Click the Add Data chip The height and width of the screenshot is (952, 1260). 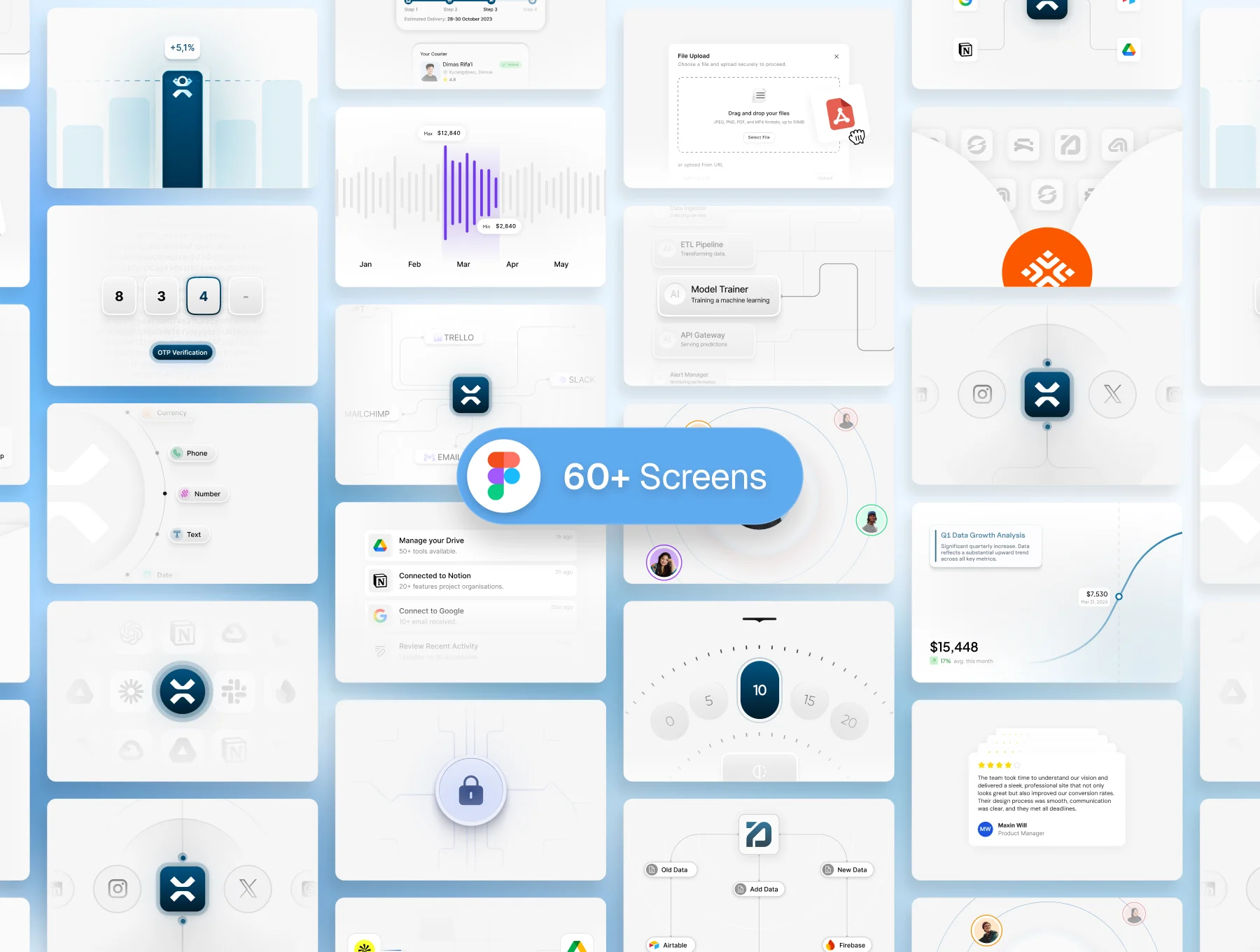click(x=759, y=890)
